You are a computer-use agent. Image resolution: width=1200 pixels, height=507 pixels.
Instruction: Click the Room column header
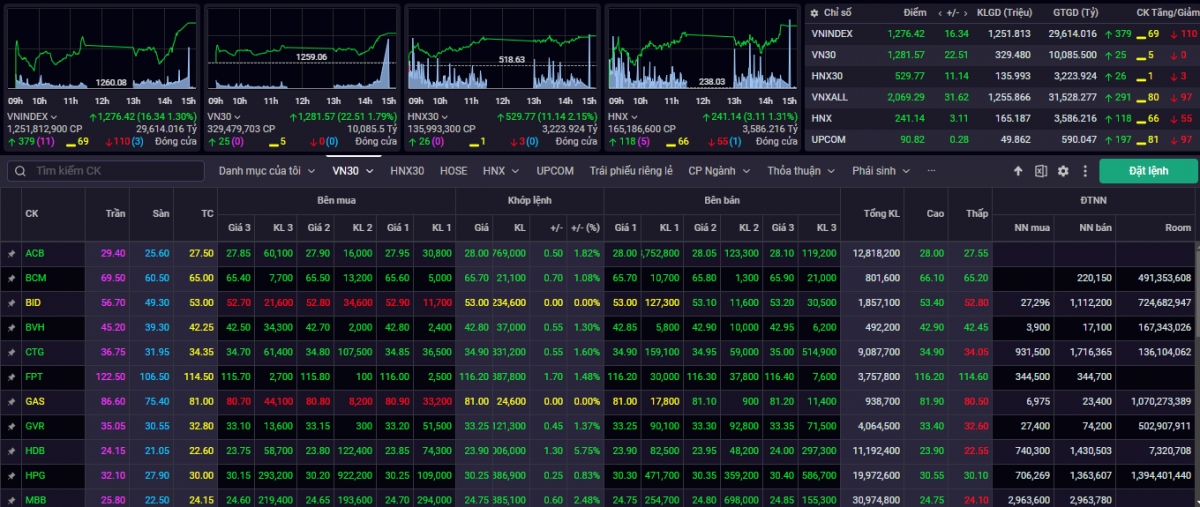click(x=1180, y=229)
